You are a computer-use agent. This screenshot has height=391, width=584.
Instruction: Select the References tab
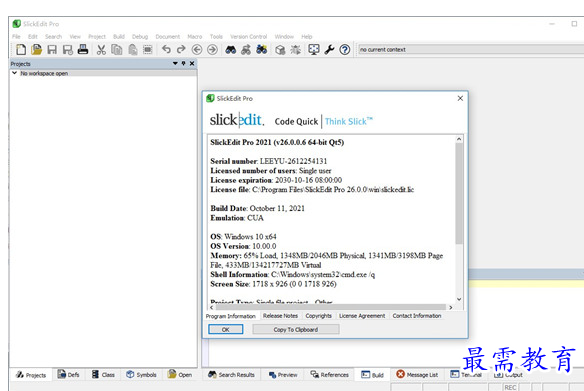click(x=330, y=375)
